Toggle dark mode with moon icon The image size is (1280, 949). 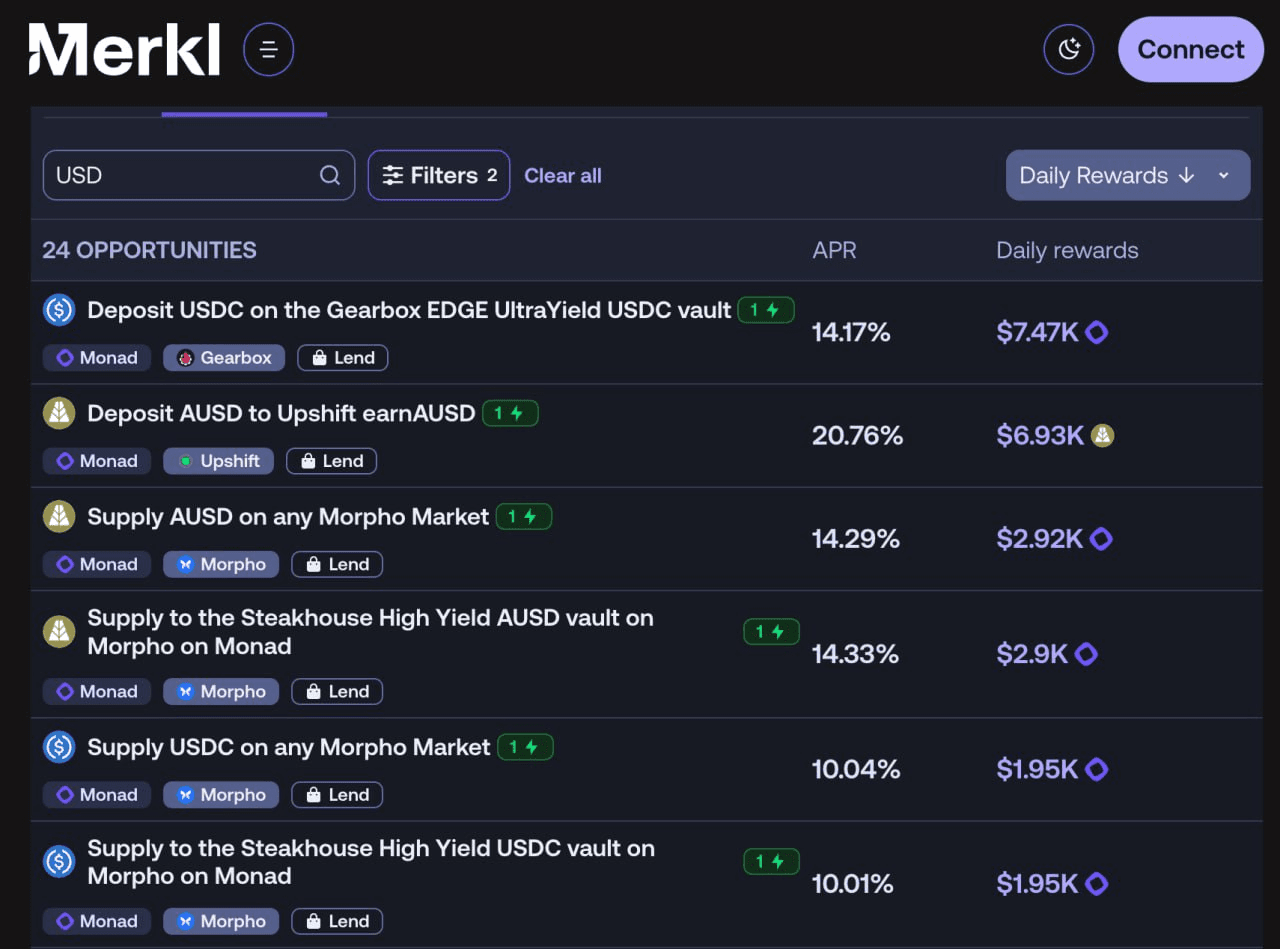tap(1069, 50)
